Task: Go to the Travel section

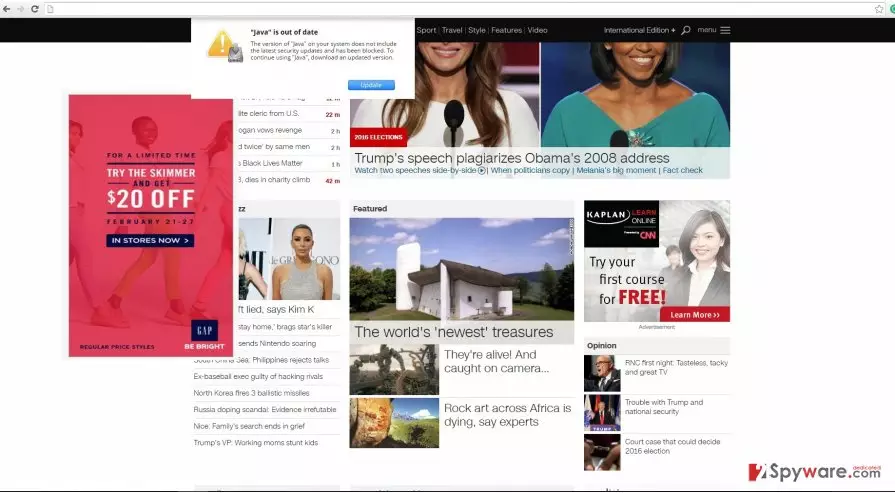Action: pyautogui.click(x=451, y=30)
